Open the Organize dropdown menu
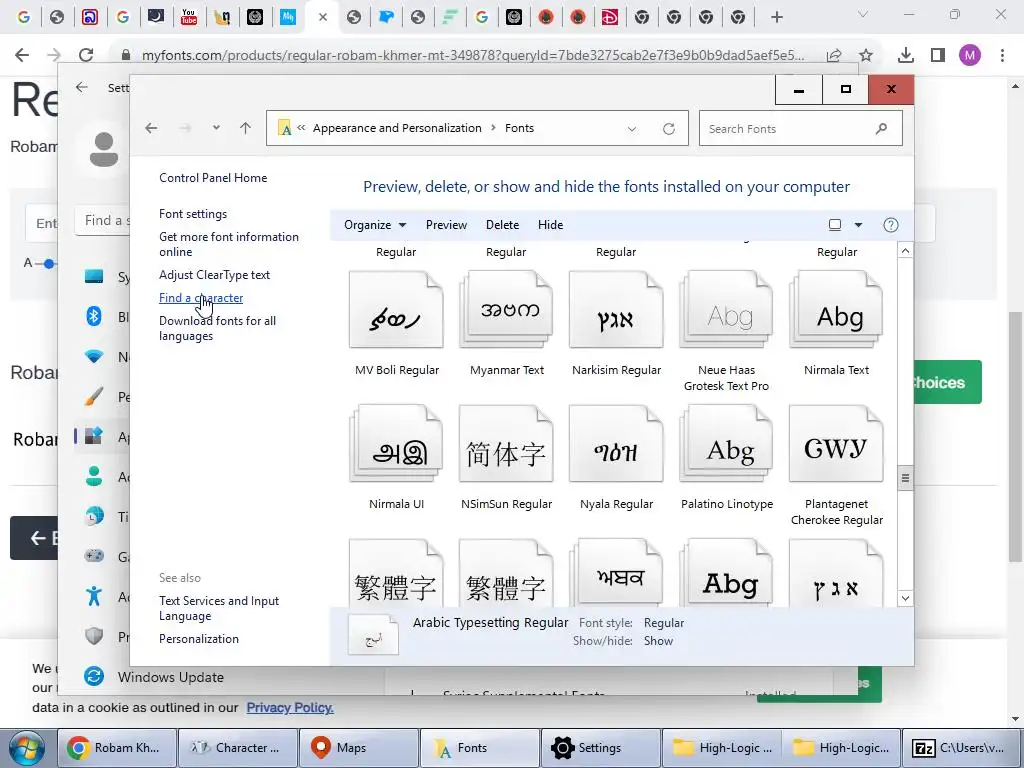This screenshot has width=1024, height=768. (375, 225)
